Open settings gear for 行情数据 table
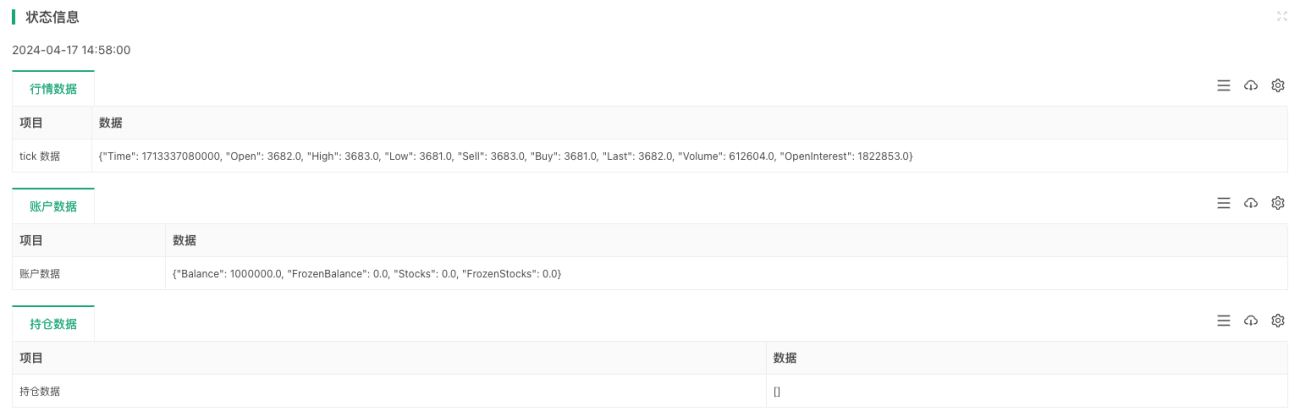 click(x=1277, y=86)
